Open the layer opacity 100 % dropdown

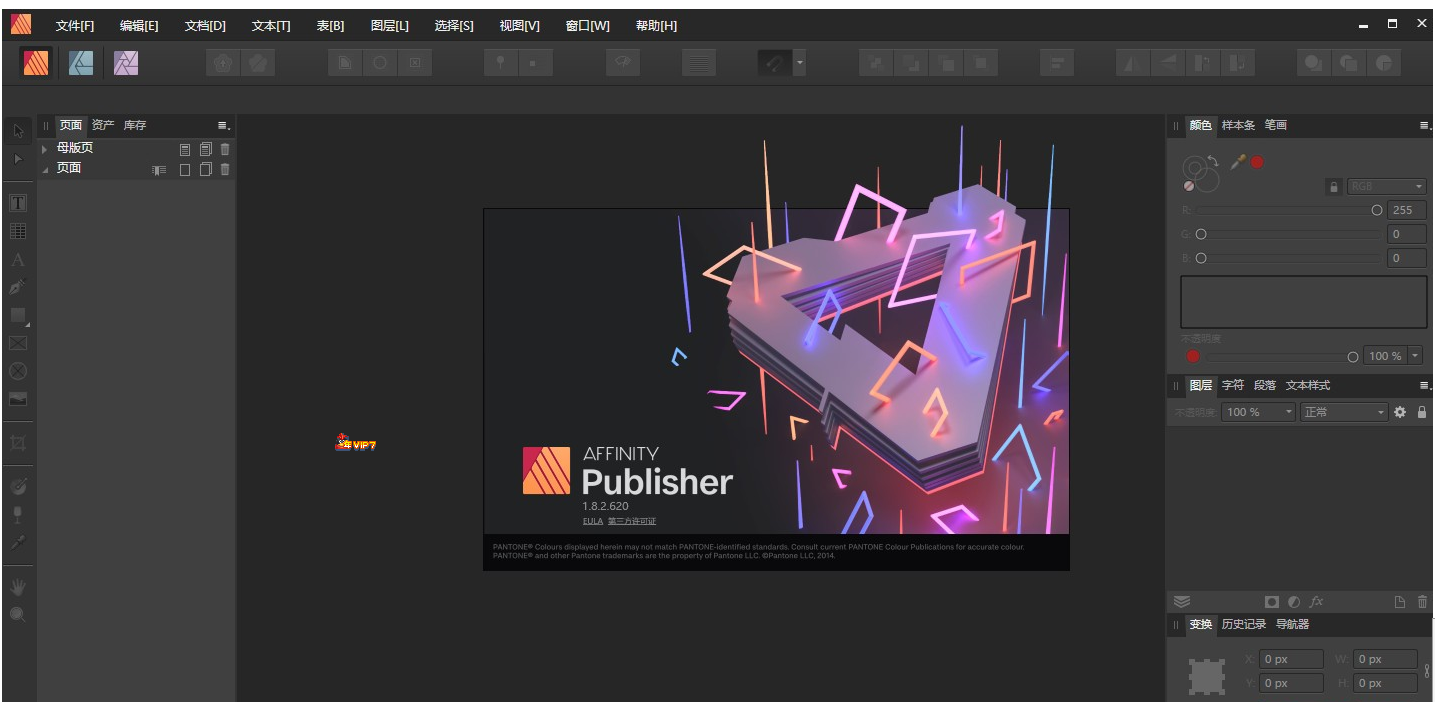coord(1290,412)
